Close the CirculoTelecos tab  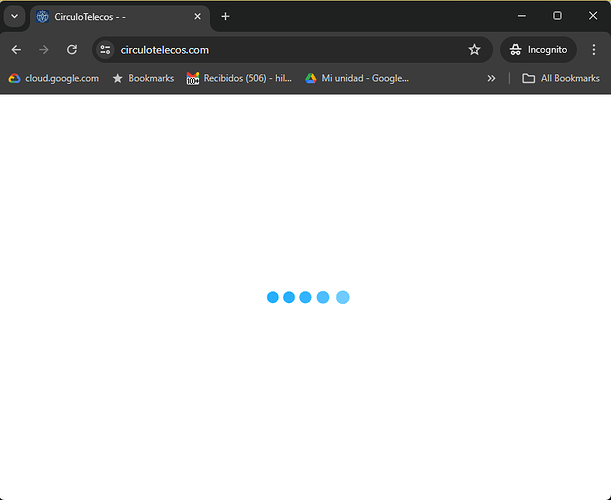click(x=198, y=16)
